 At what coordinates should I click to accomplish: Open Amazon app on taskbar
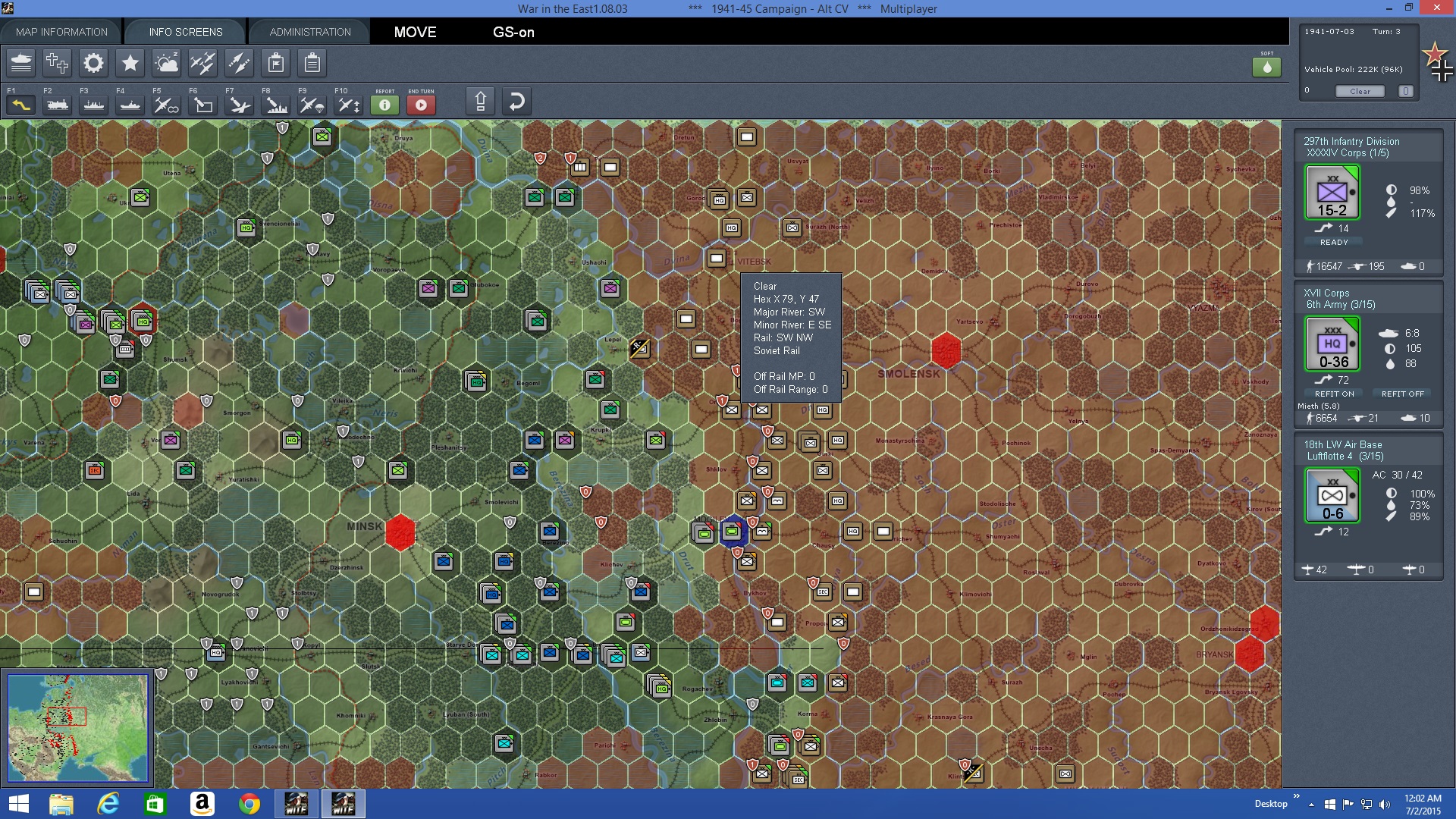202,804
